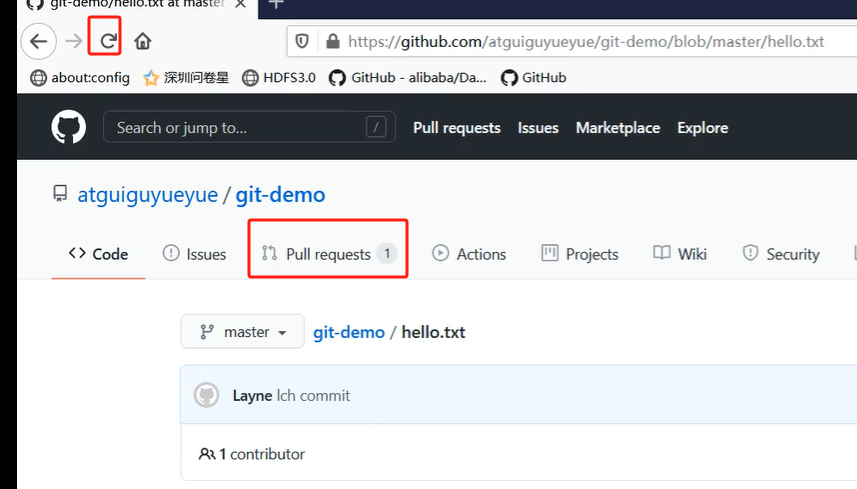This screenshot has height=489, width=857.
Task: Open the lch commit message
Action: point(313,396)
